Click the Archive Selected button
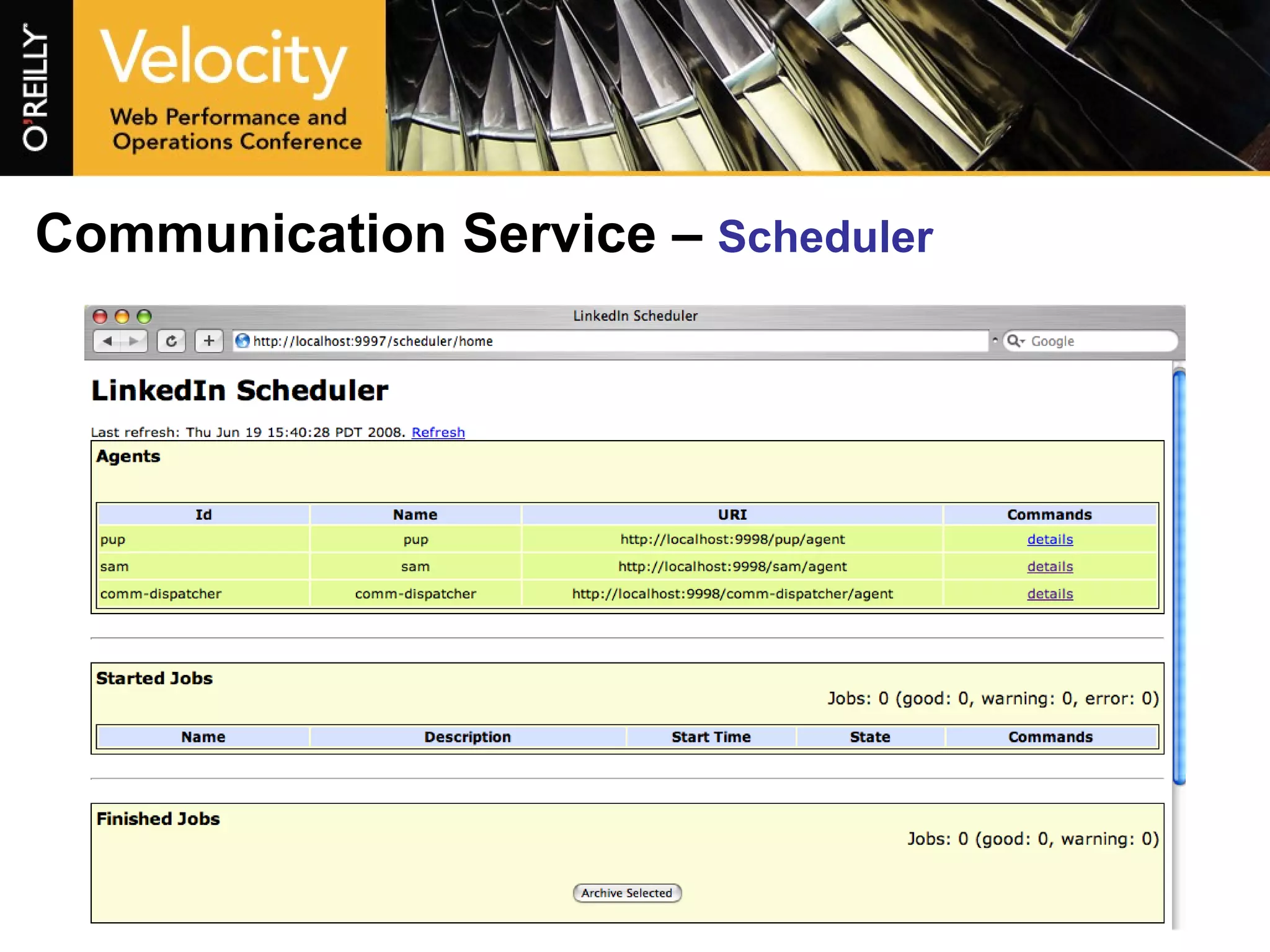 pyautogui.click(x=627, y=892)
